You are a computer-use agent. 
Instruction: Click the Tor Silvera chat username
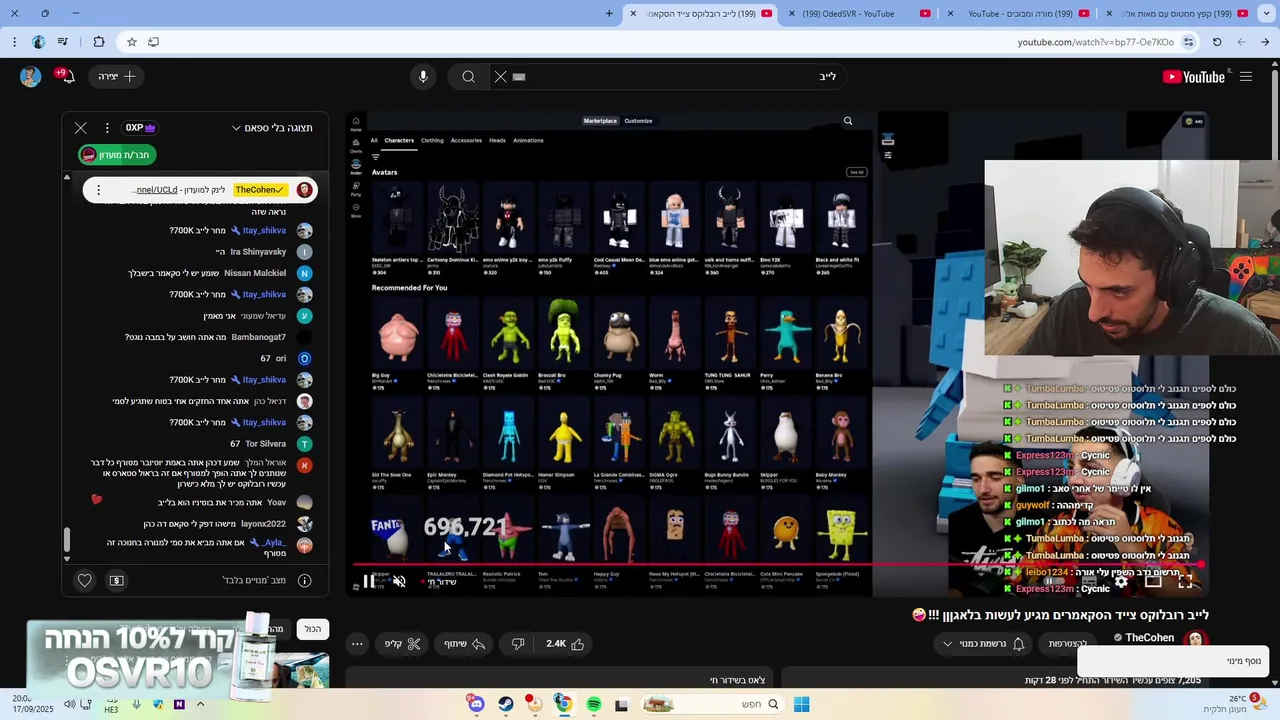pyautogui.click(x=266, y=444)
